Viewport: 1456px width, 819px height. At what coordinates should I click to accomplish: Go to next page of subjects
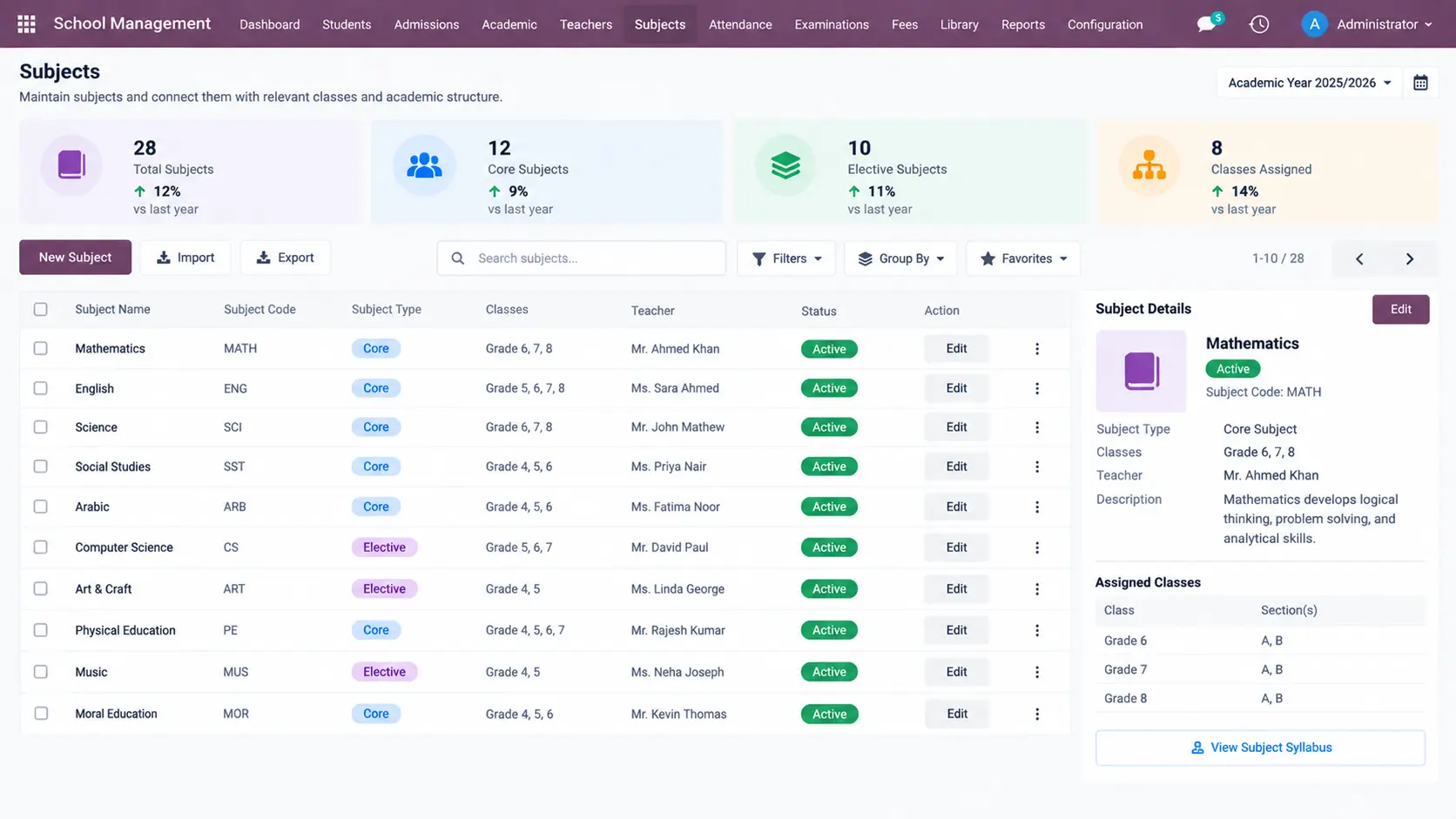tap(1410, 258)
